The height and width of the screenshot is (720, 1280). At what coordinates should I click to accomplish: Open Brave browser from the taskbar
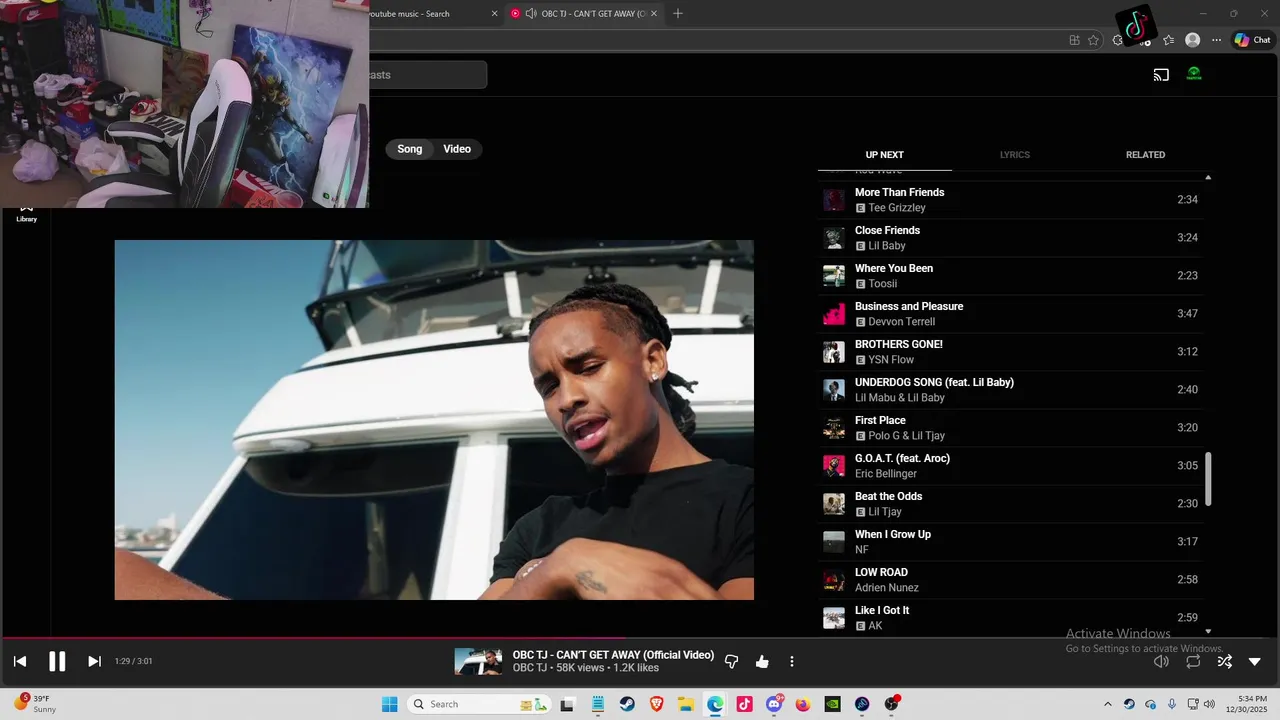[x=657, y=704]
